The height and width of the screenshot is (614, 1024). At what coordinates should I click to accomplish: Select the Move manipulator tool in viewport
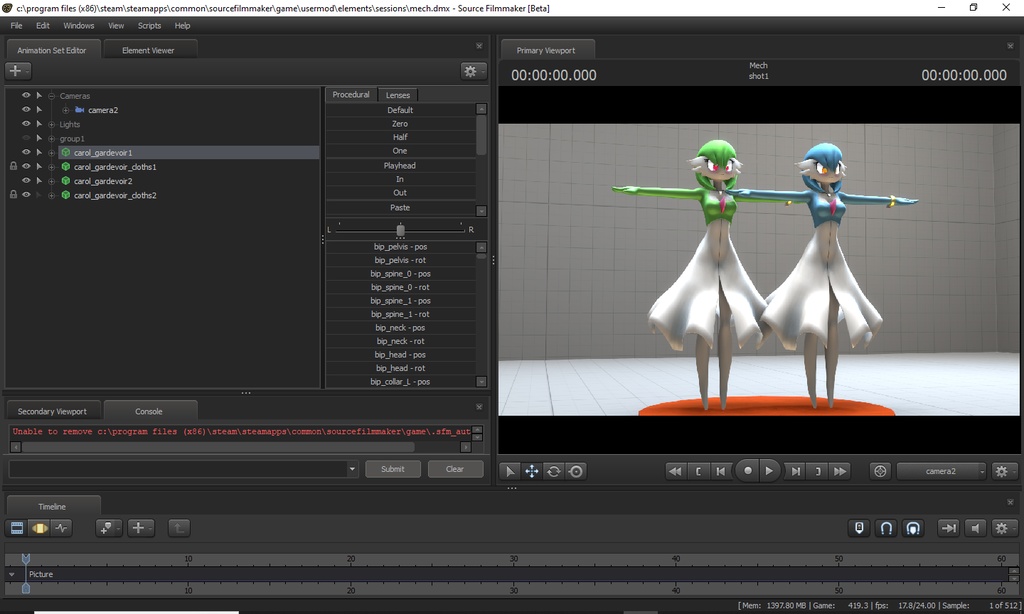531,470
